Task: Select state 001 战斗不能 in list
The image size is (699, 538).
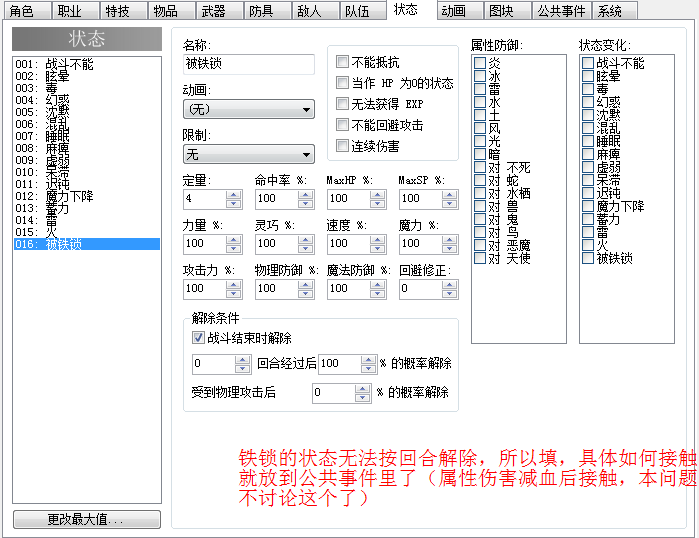Action: point(86,64)
